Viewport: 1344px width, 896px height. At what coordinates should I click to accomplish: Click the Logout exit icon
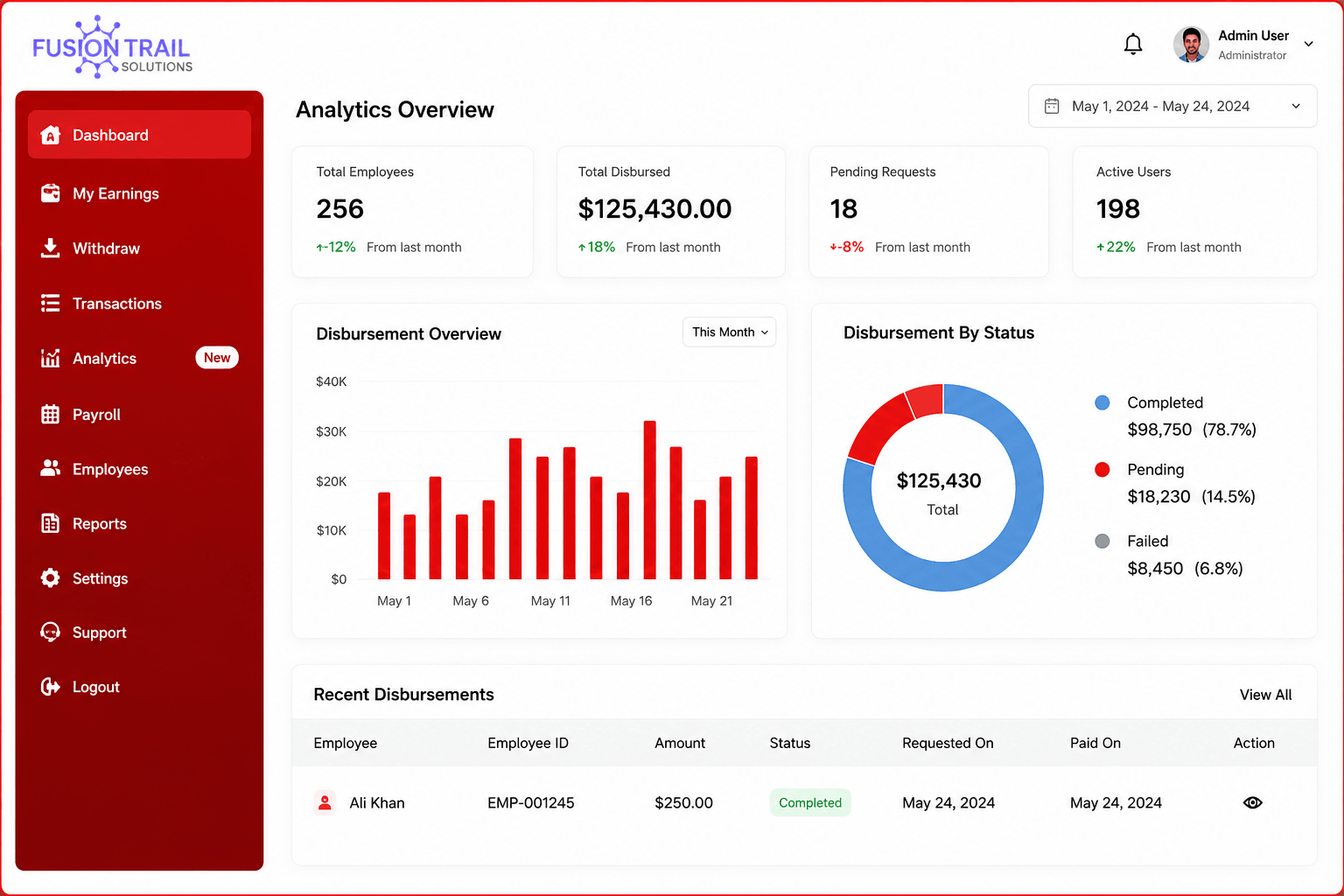click(51, 687)
